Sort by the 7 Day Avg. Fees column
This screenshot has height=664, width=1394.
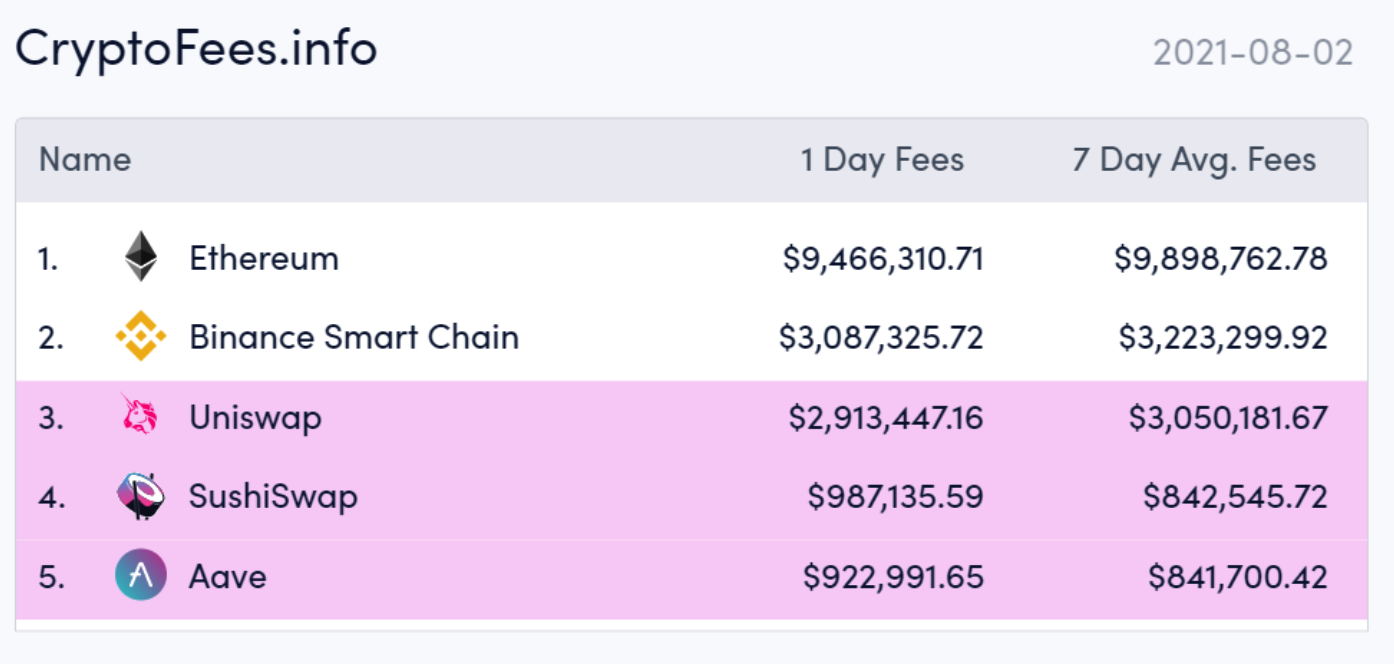pos(1196,159)
